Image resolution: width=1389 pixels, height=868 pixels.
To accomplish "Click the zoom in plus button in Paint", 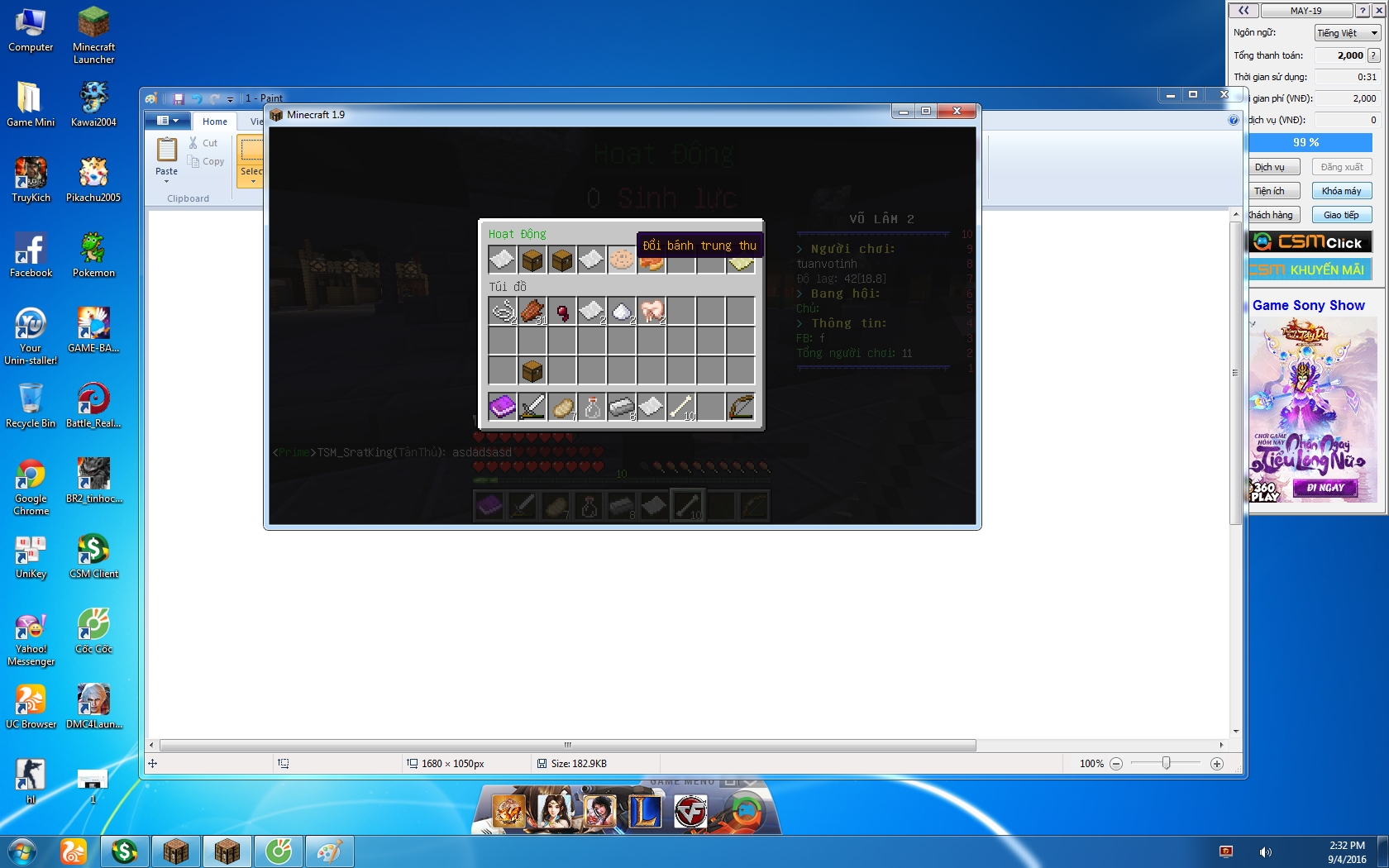I will click(x=1217, y=764).
